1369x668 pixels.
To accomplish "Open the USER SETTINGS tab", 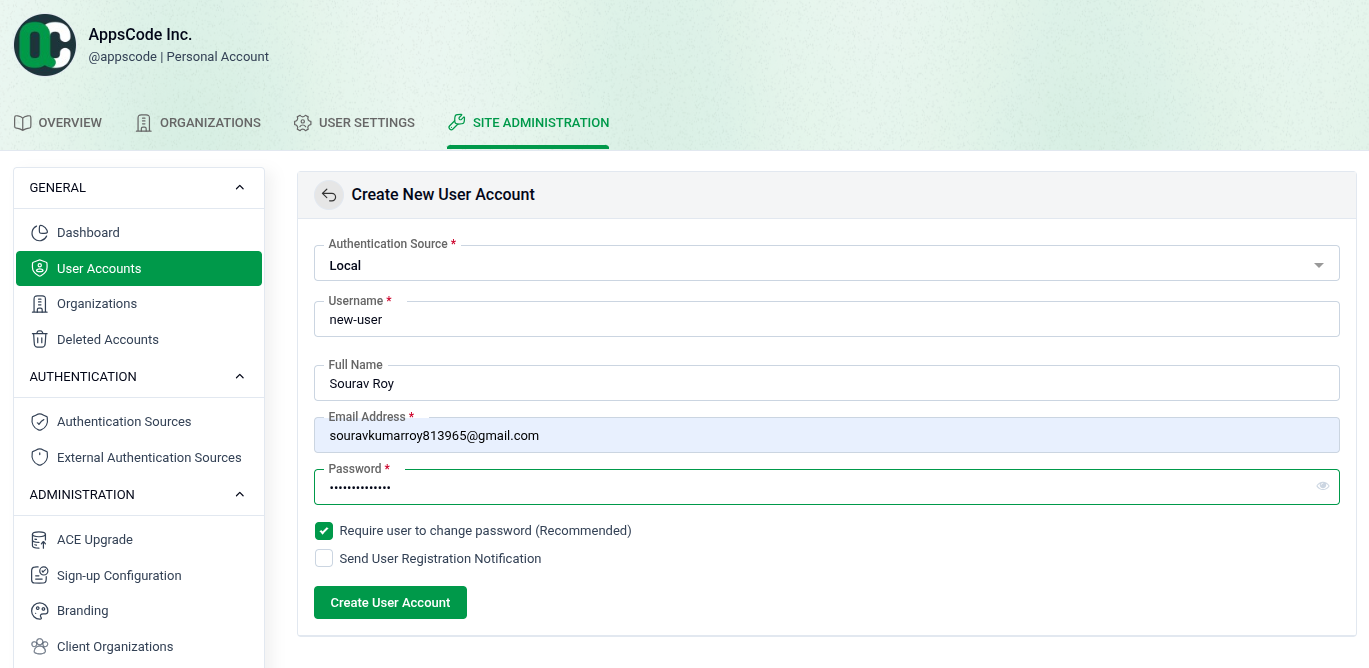I will (x=354, y=122).
